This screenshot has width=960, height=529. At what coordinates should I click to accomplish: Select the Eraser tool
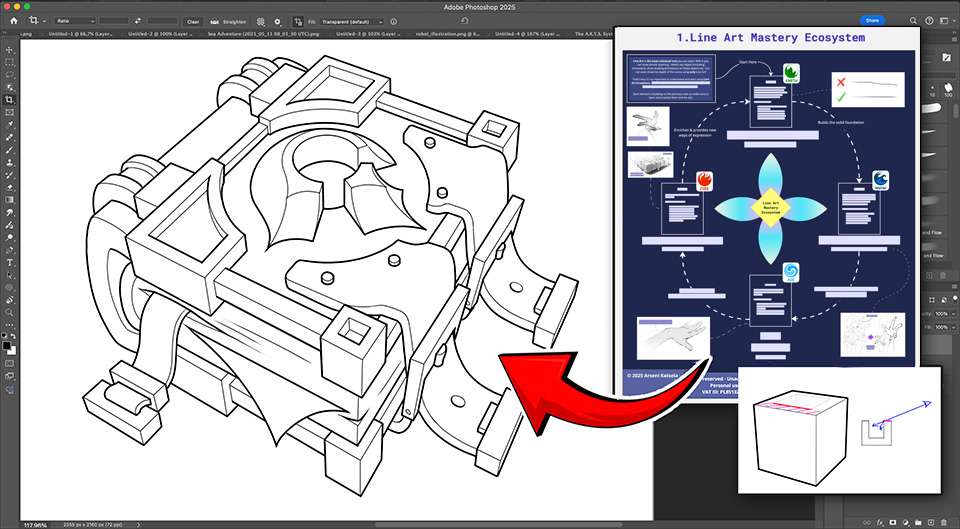(9, 187)
